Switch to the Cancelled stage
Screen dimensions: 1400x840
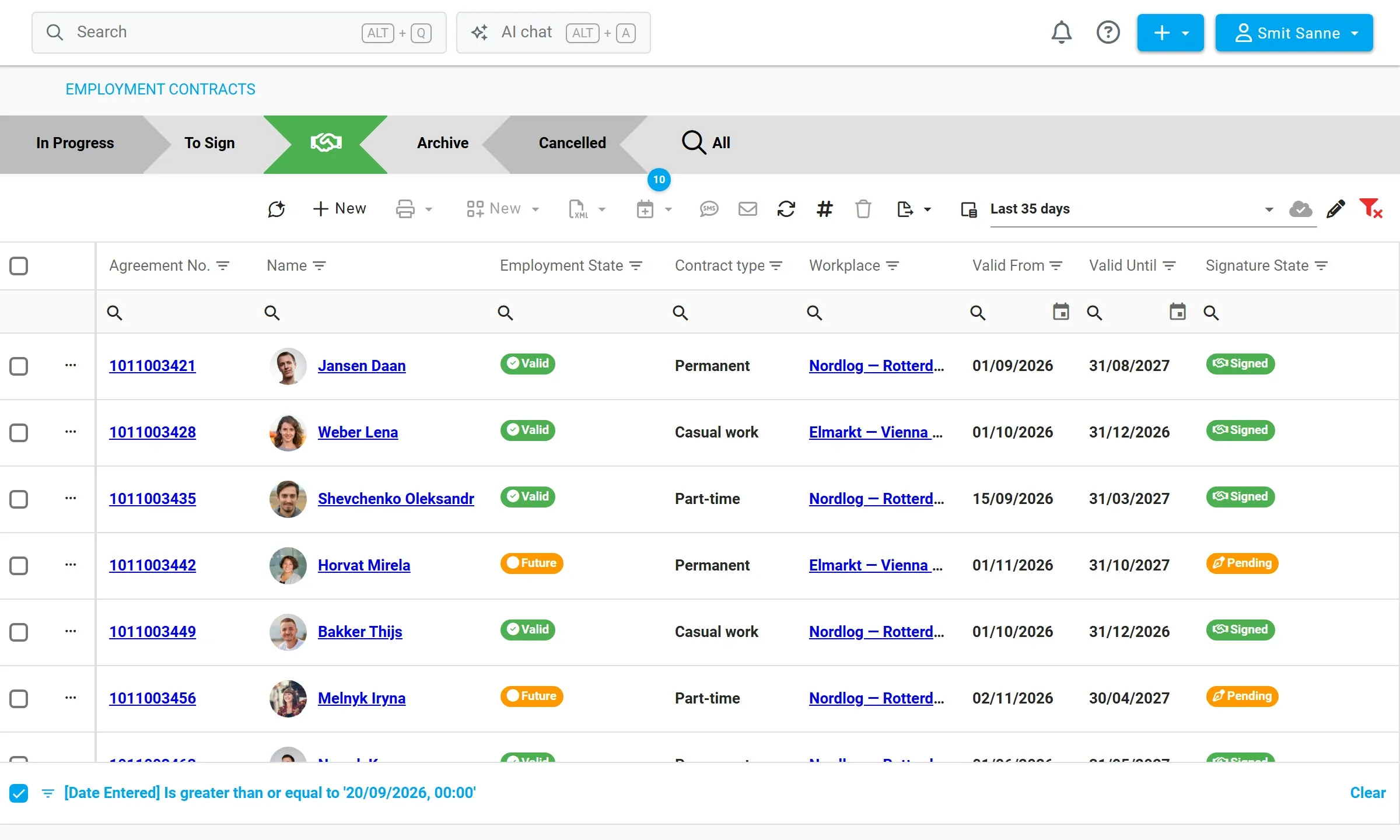pos(572,143)
